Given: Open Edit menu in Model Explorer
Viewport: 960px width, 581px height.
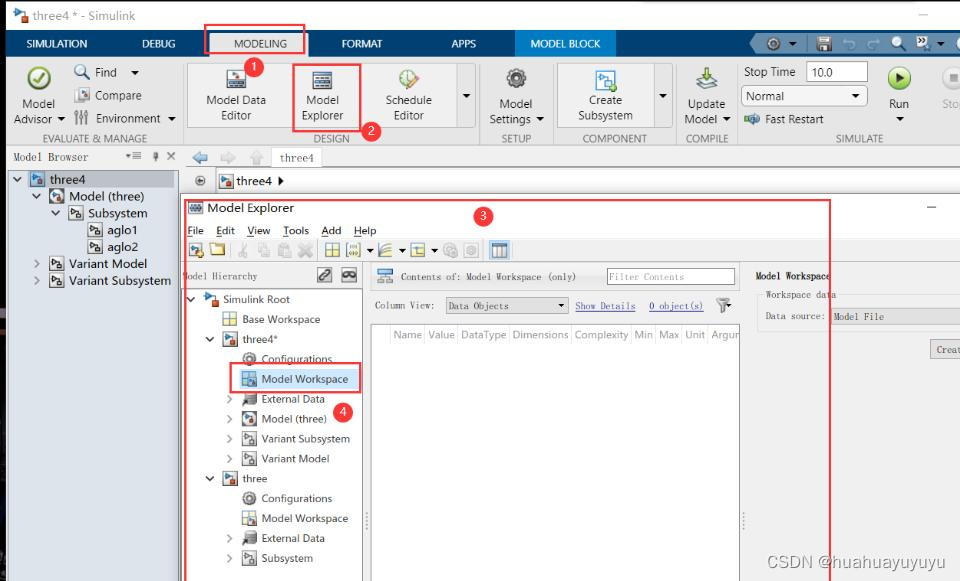Looking at the screenshot, I should (225, 231).
